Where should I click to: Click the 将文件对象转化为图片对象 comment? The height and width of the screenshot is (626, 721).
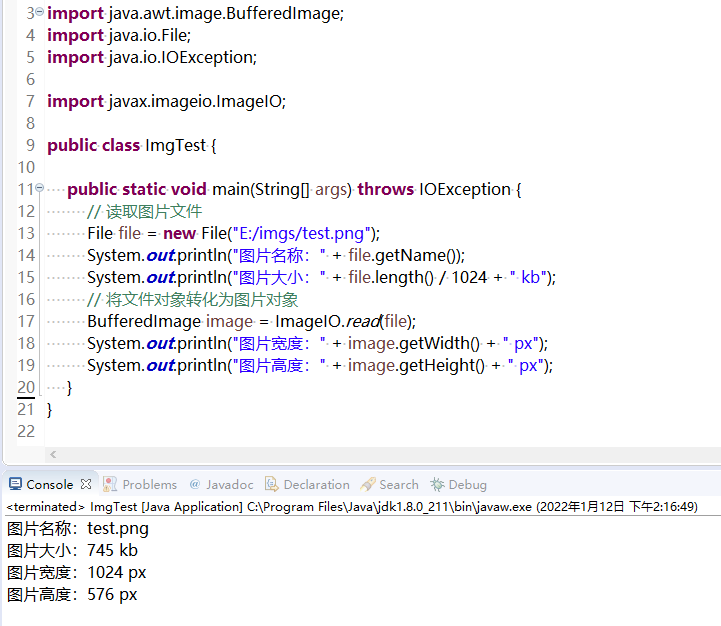point(193,300)
